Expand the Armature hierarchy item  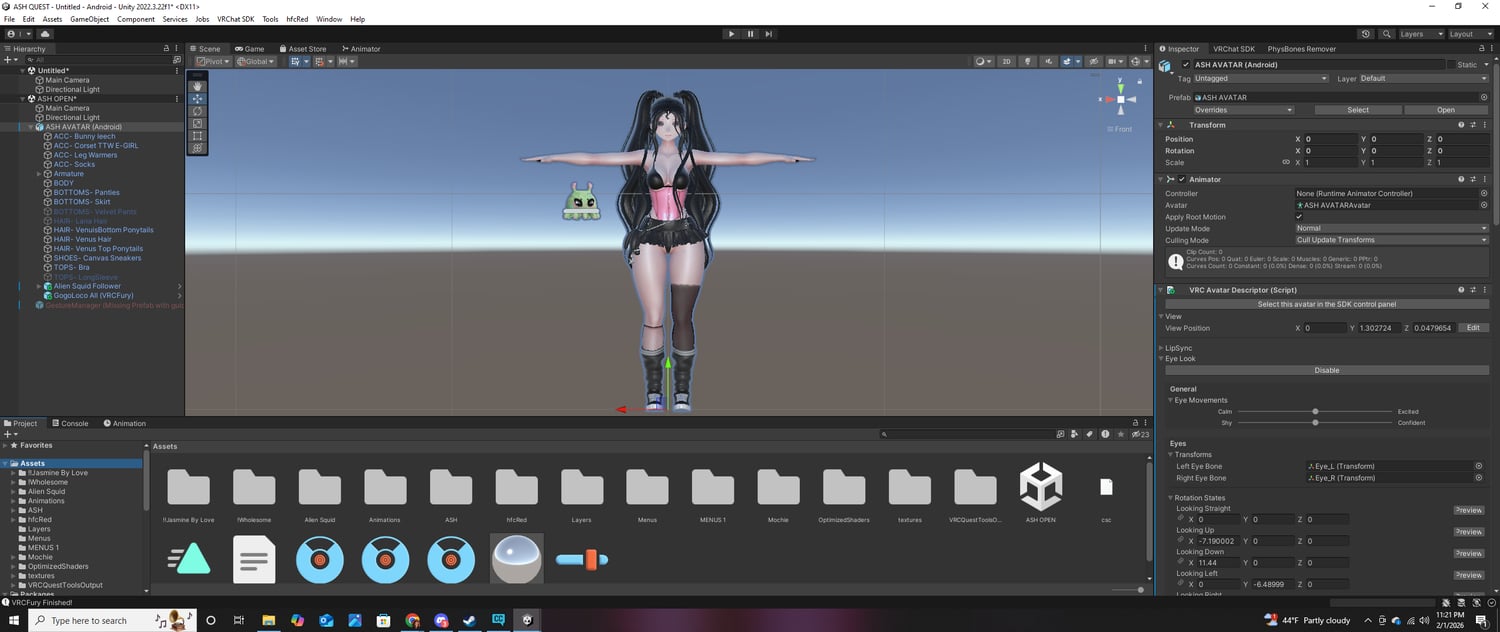click(x=39, y=174)
